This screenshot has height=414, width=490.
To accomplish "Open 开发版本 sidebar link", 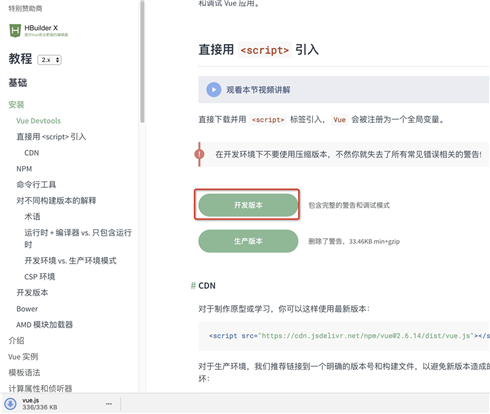I will [32, 293].
